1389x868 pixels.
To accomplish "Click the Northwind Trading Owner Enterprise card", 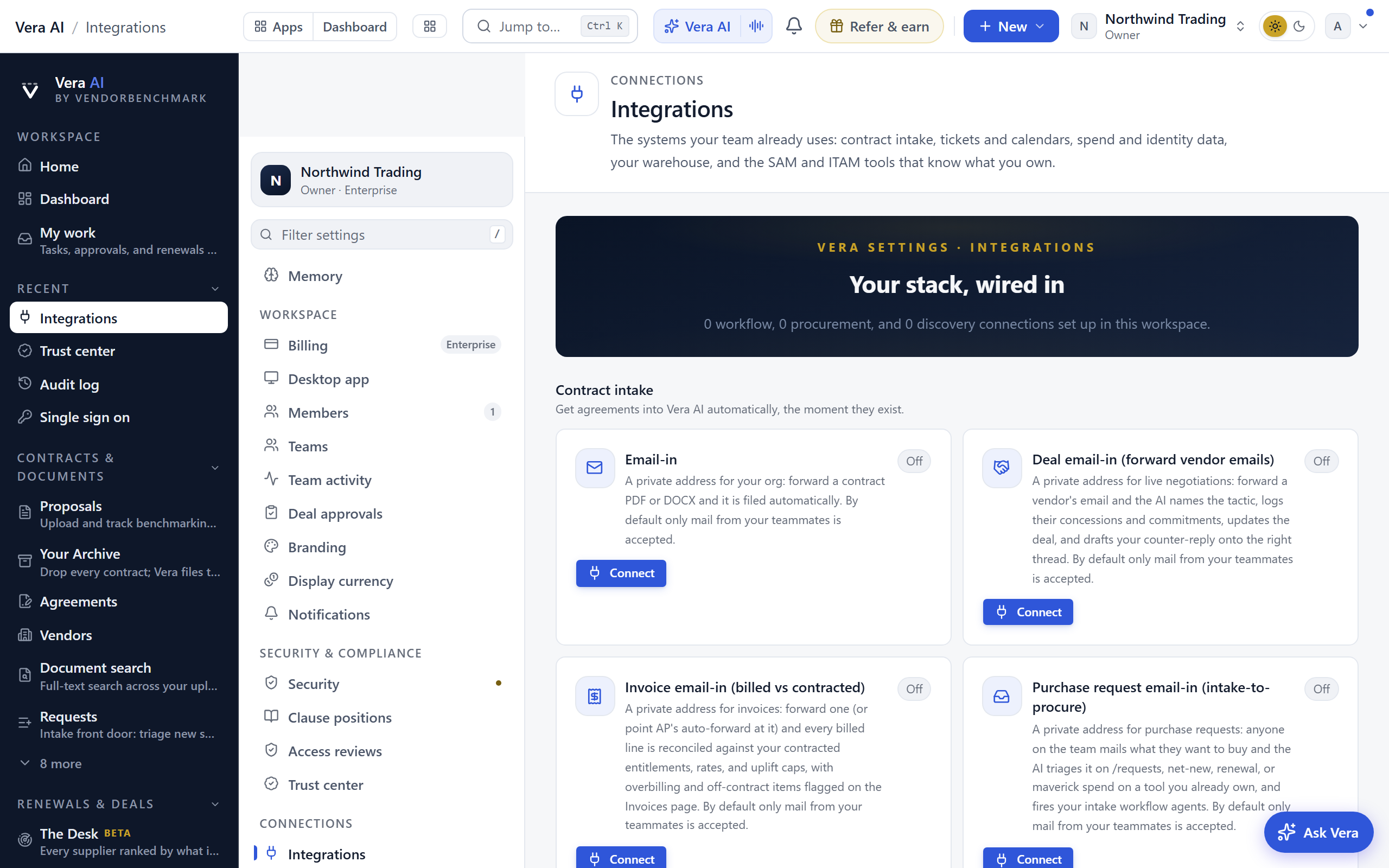I will (x=381, y=180).
